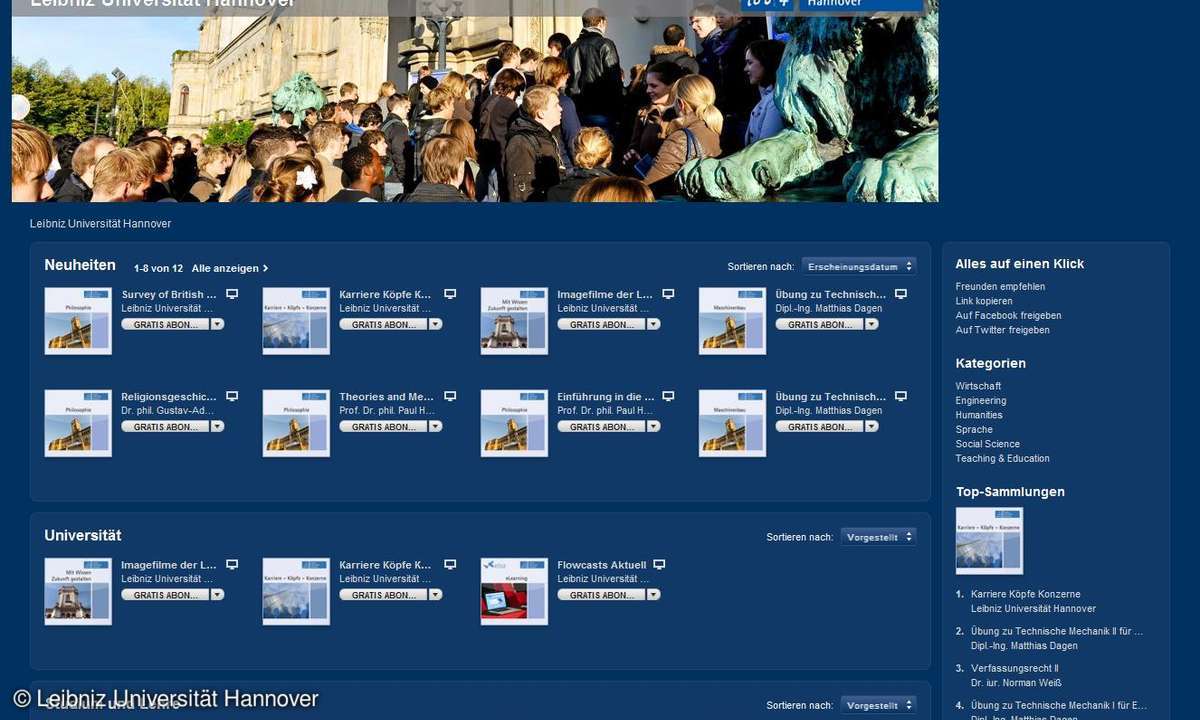Open Karriere Köpfe cover thumbnail in Neuheiten

[x=296, y=321]
